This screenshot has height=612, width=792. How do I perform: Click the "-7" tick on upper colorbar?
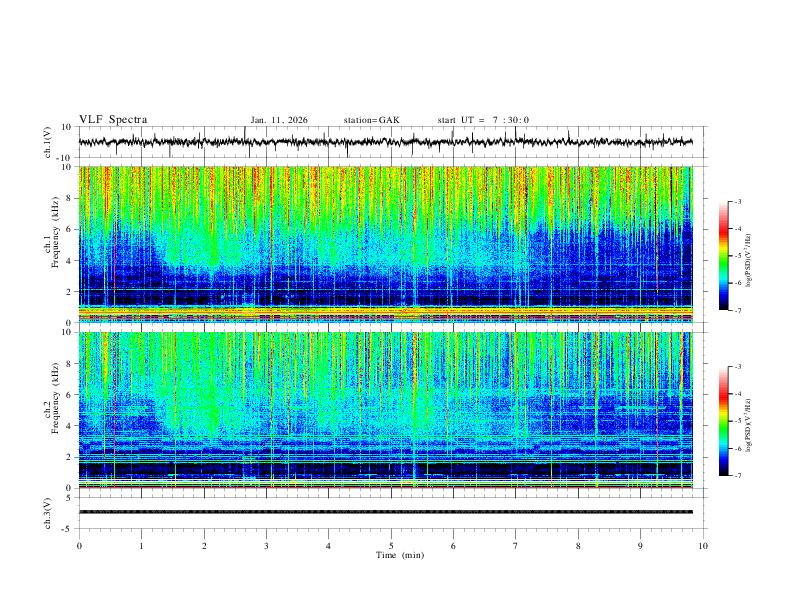click(737, 310)
